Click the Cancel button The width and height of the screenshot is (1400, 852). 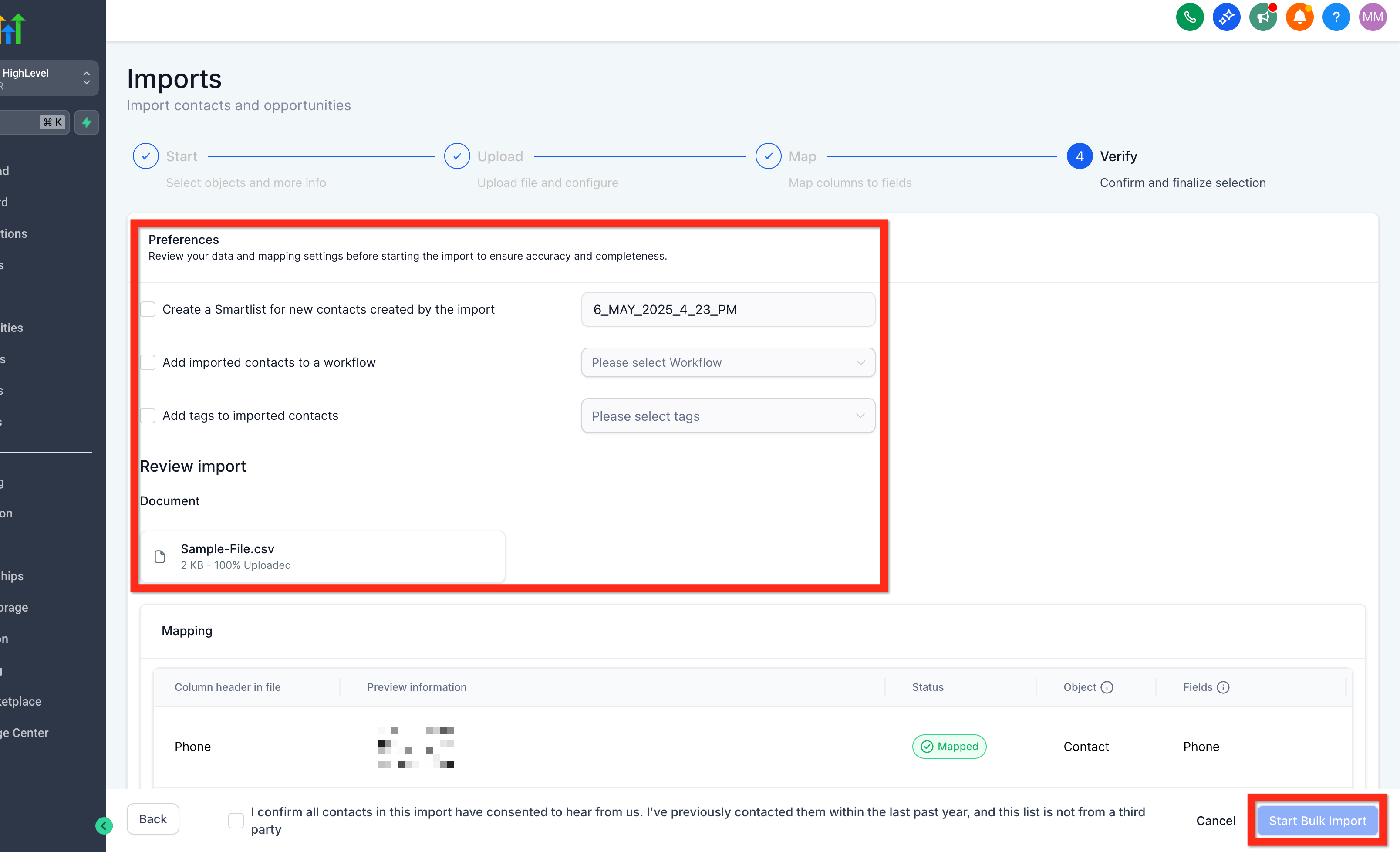1215,821
